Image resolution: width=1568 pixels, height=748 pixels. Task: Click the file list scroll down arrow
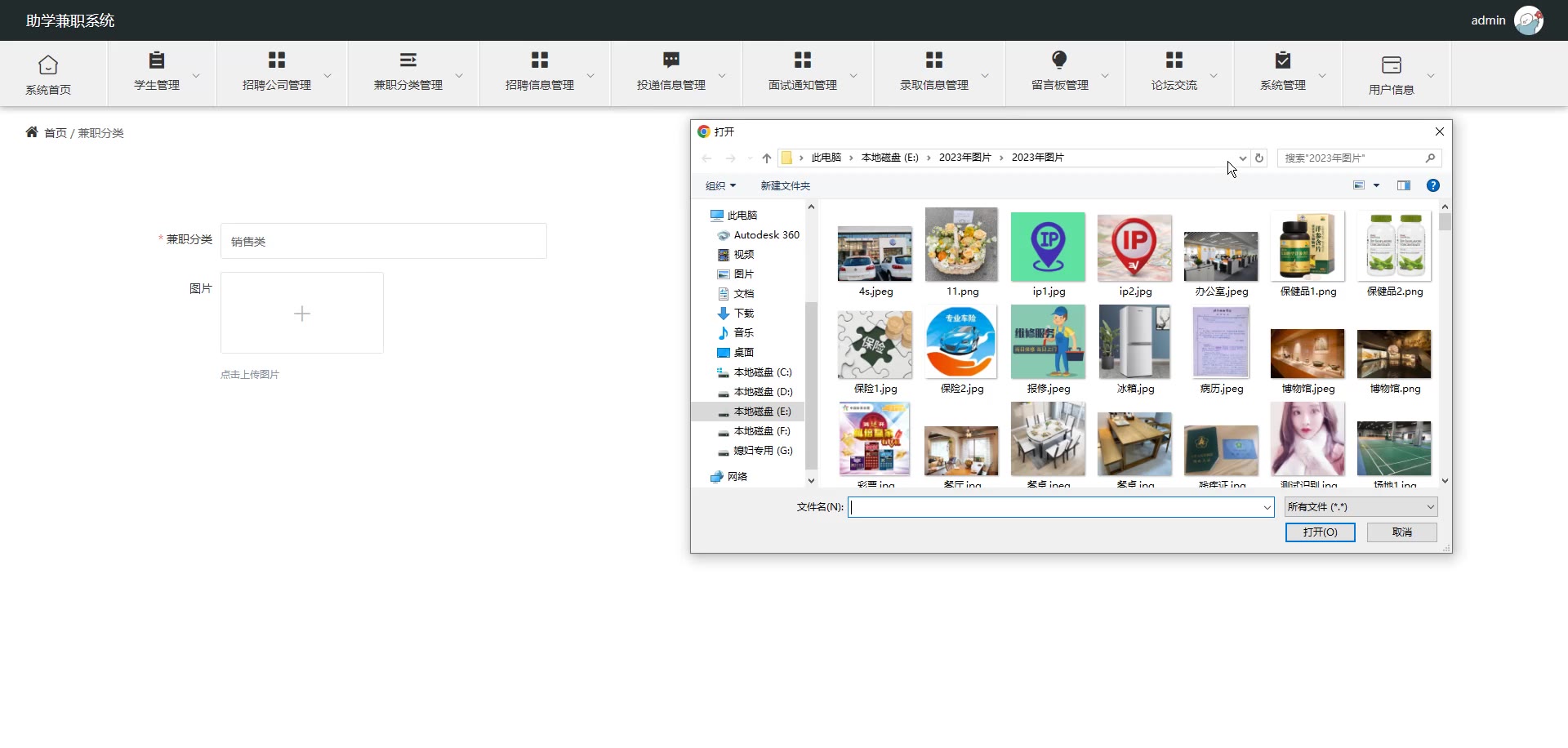coord(1445,481)
